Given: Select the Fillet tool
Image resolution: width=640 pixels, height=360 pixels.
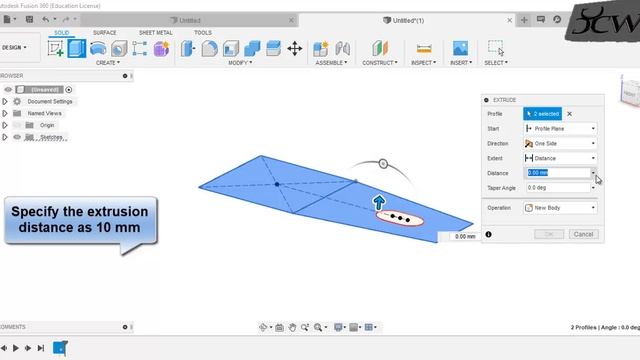Looking at the screenshot, I should tap(209, 49).
